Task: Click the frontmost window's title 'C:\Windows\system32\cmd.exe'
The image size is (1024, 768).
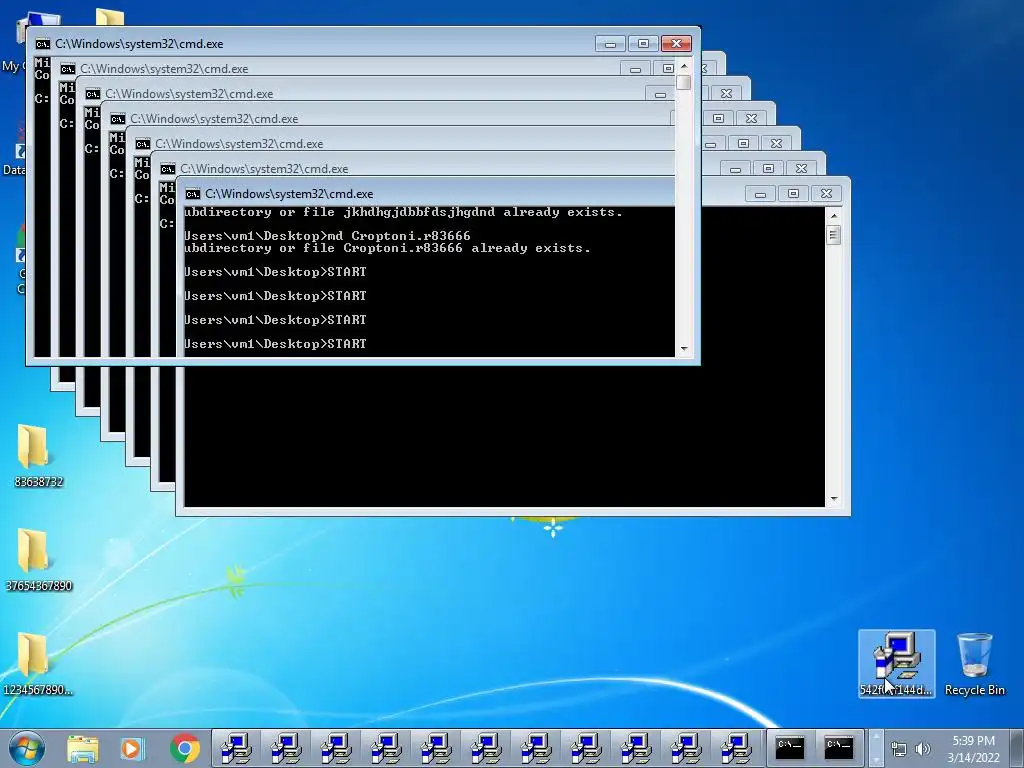Action: coord(139,44)
